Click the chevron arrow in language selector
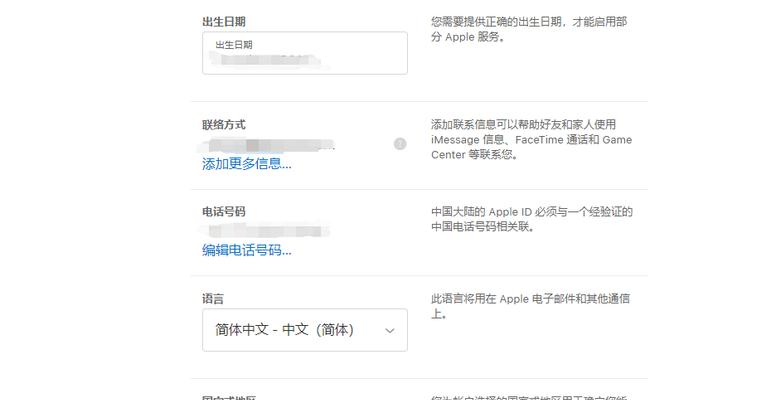 pyautogui.click(x=390, y=331)
